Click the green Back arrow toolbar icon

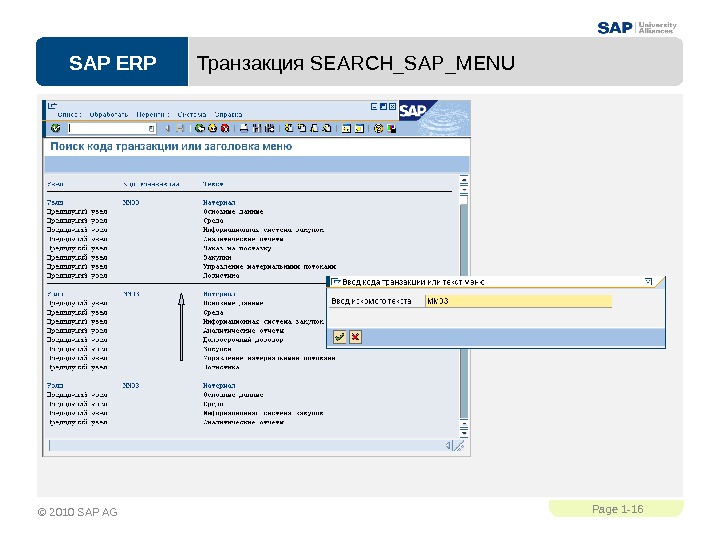(x=200, y=128)
